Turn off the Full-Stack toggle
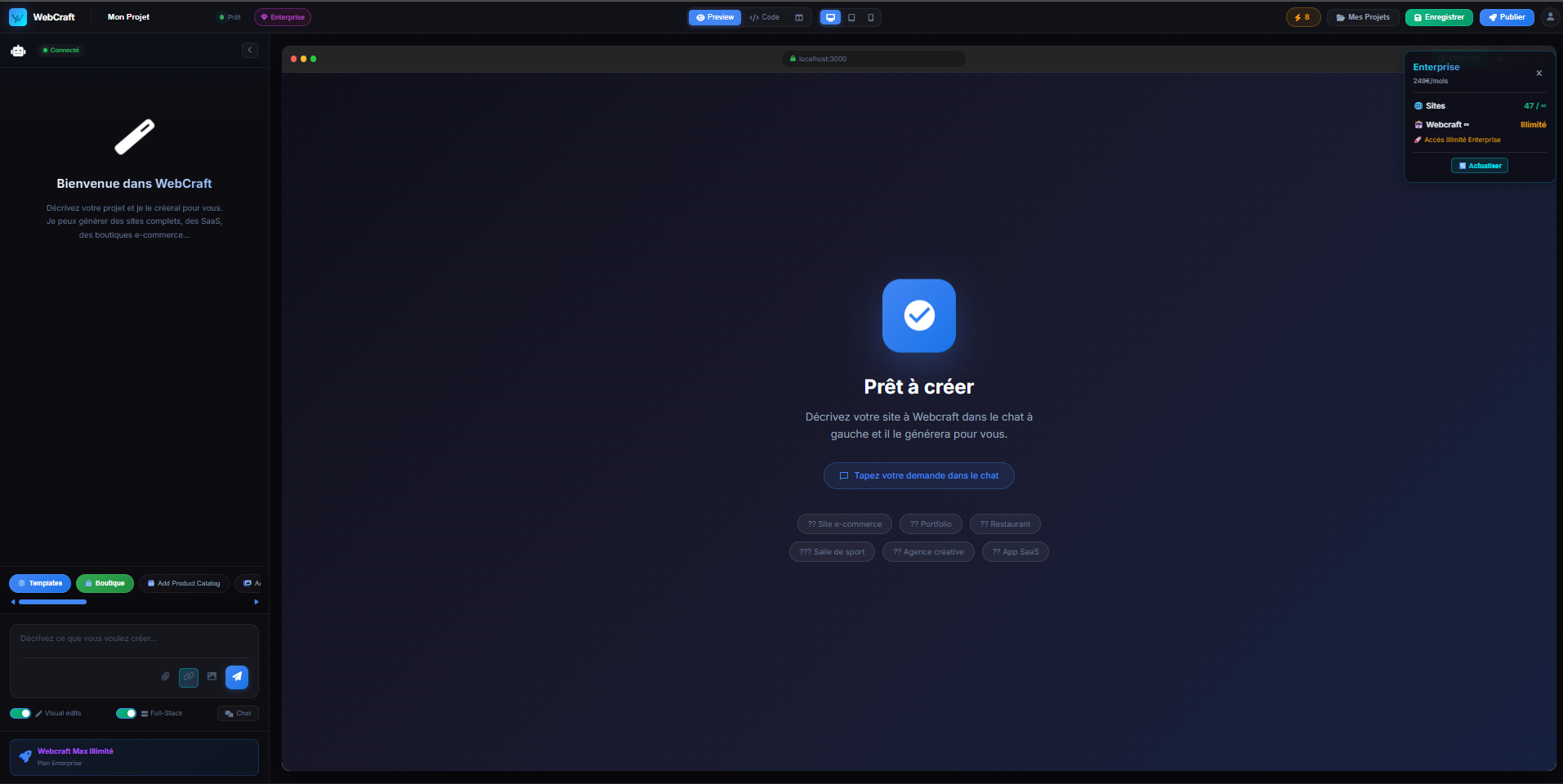This screenshot has height=784, width=1563. (x=127, y=713)
